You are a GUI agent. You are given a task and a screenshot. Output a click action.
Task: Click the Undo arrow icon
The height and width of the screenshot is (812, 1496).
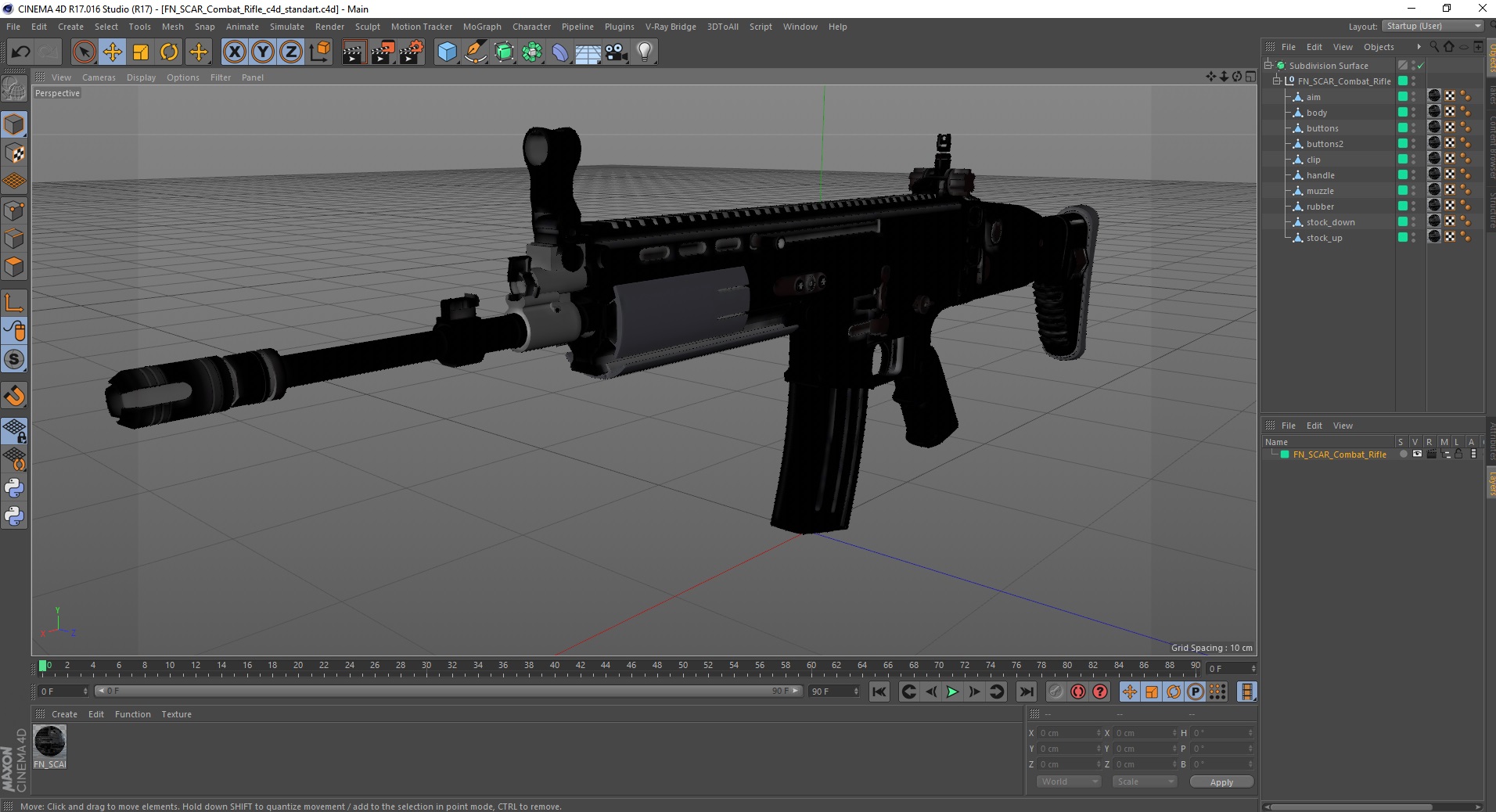coord(20,52)
